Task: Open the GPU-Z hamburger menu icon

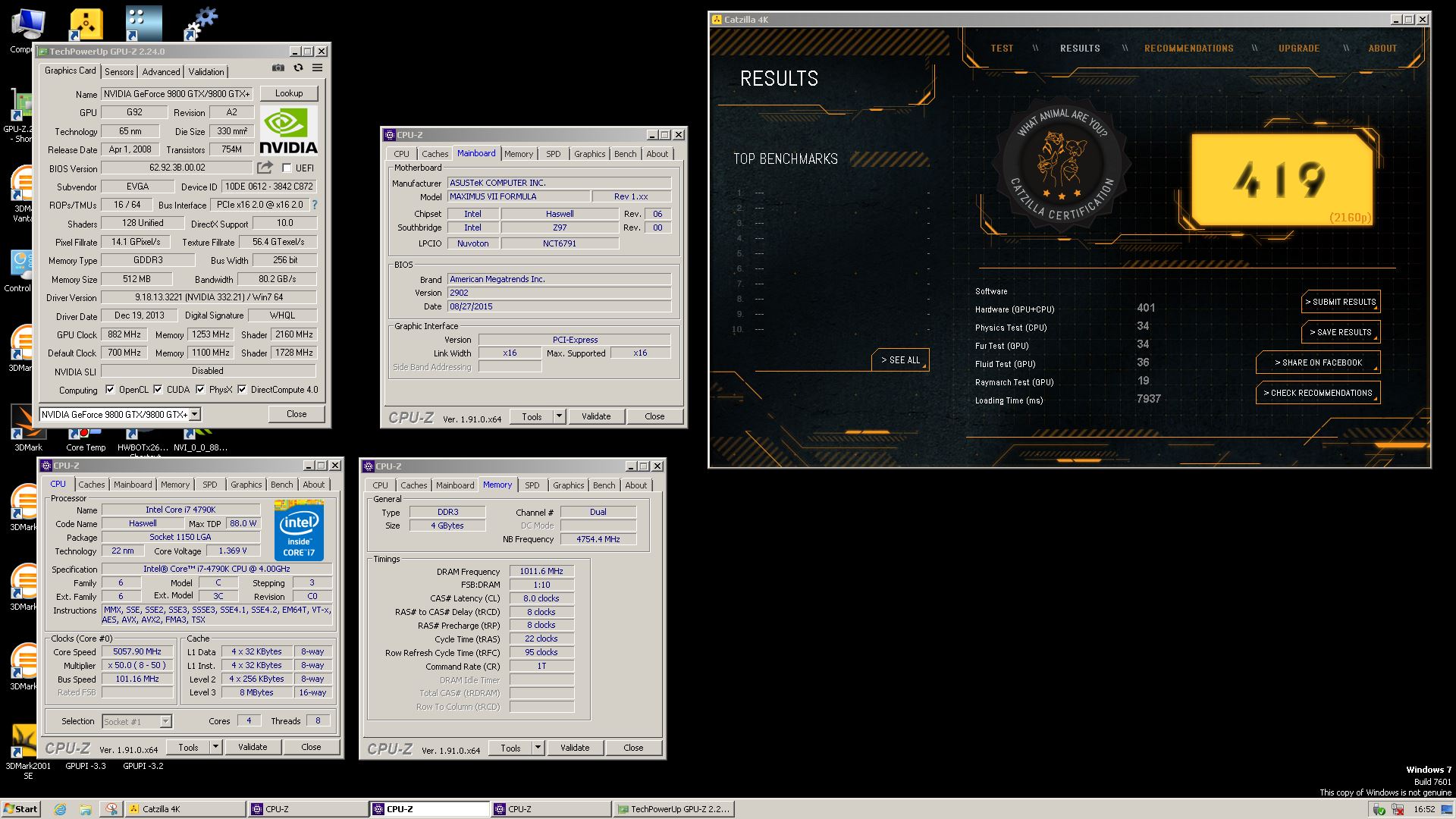Action: pos(317,68)
